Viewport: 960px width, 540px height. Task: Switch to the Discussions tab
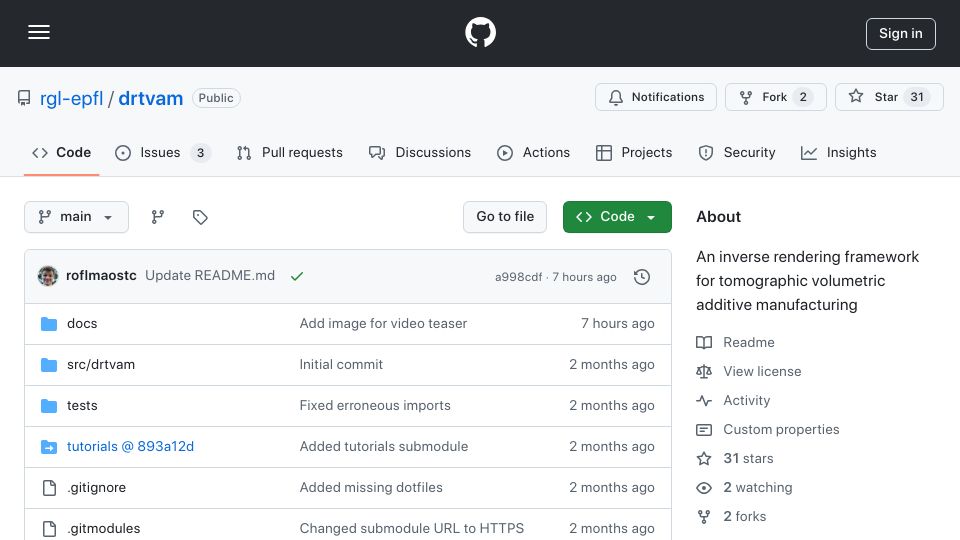click(x=419, y=152)
